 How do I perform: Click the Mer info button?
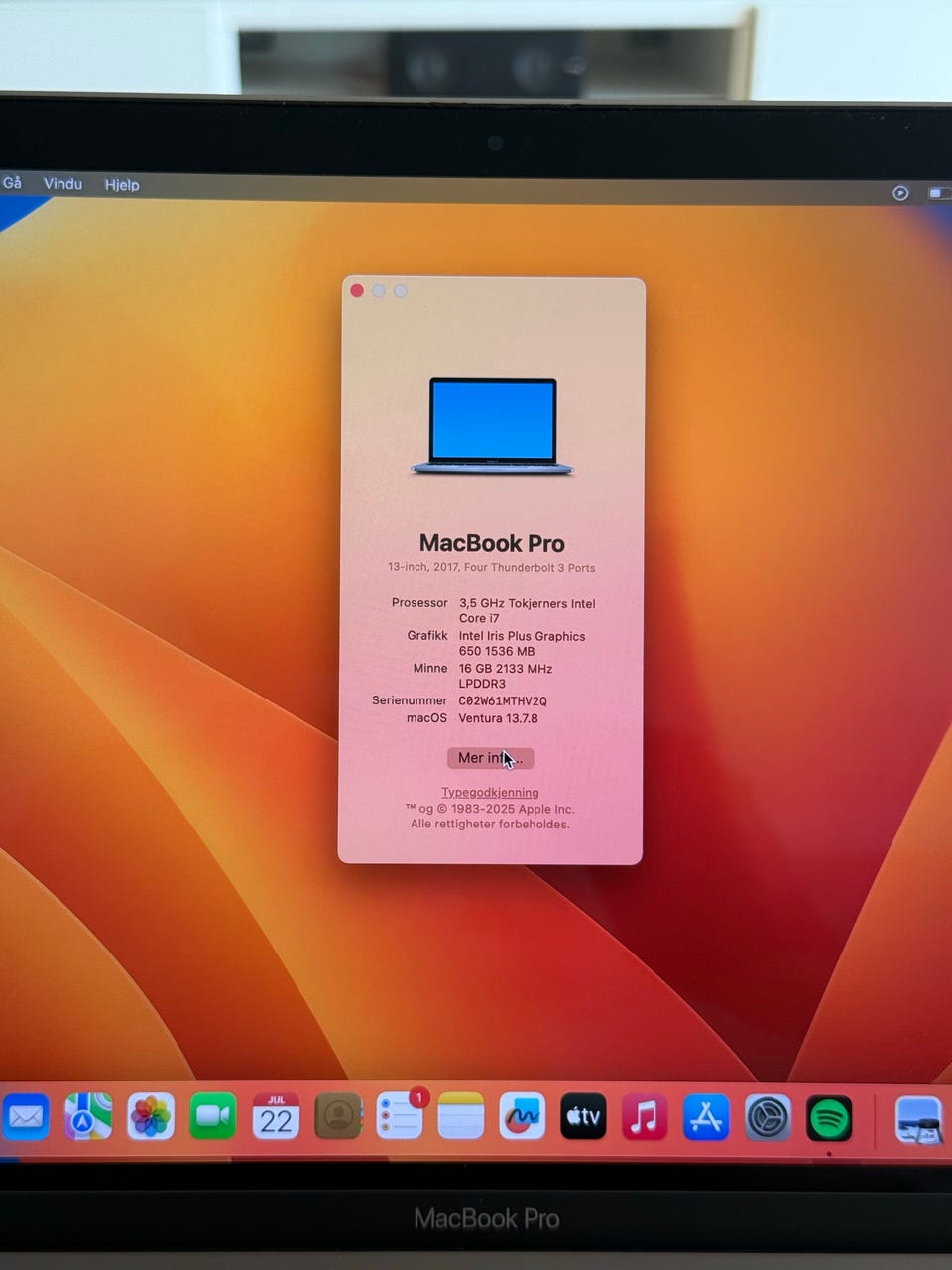491,758
